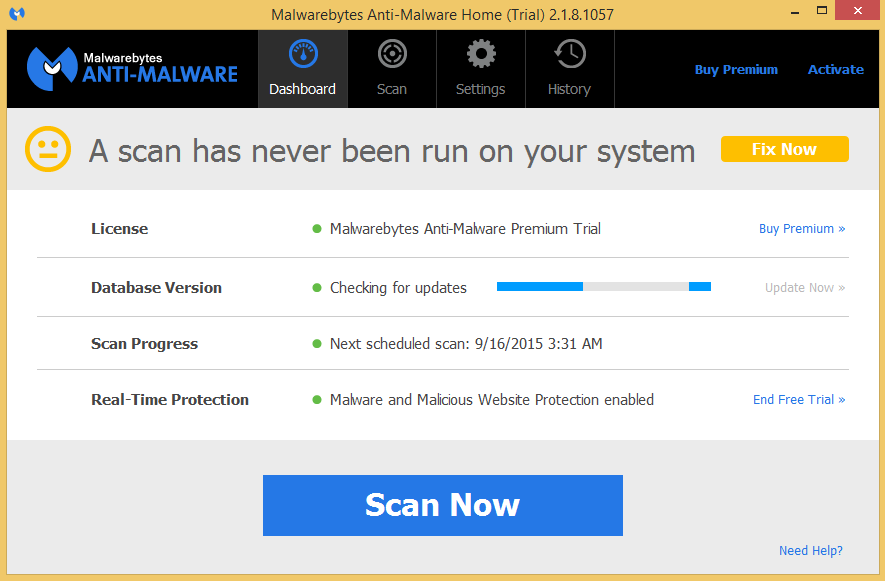Click 'Malware and Malicious Website Protection enabled' text

pos(492,400)
